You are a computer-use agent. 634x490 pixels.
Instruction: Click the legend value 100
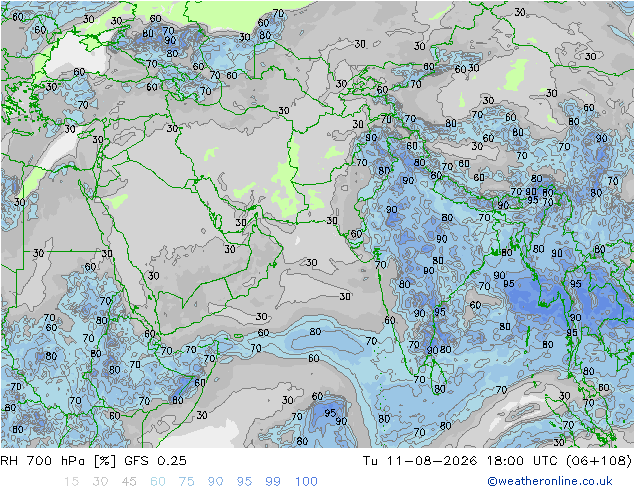coord(306,482)
